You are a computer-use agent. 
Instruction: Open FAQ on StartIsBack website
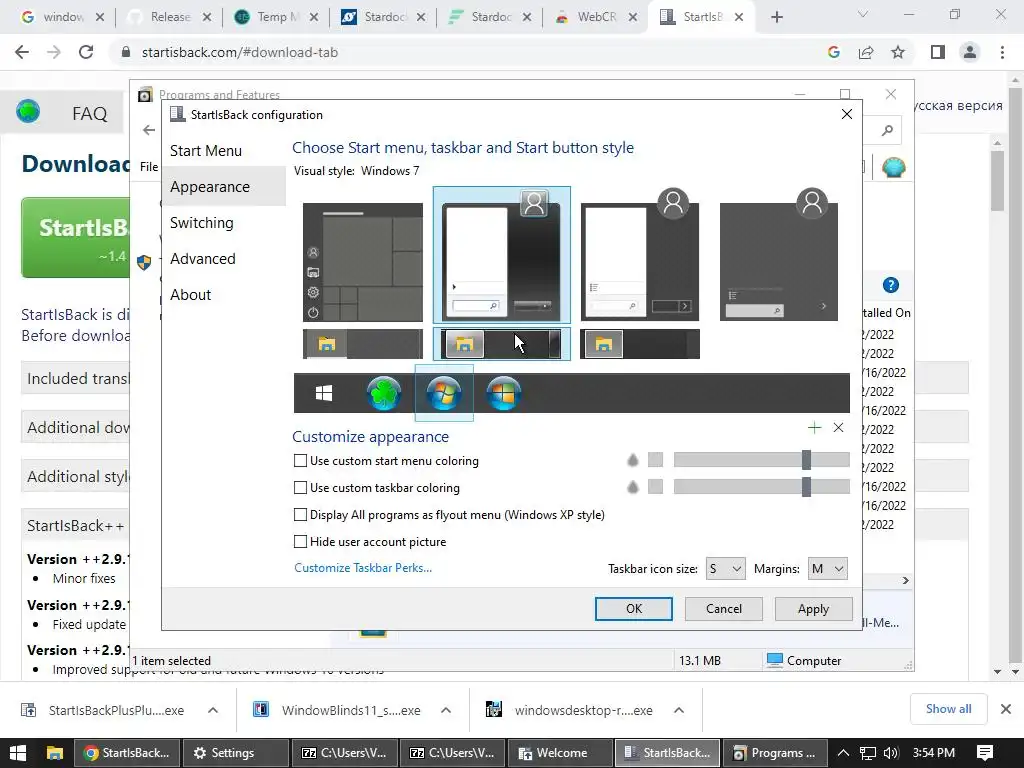[x=89, y=114]
